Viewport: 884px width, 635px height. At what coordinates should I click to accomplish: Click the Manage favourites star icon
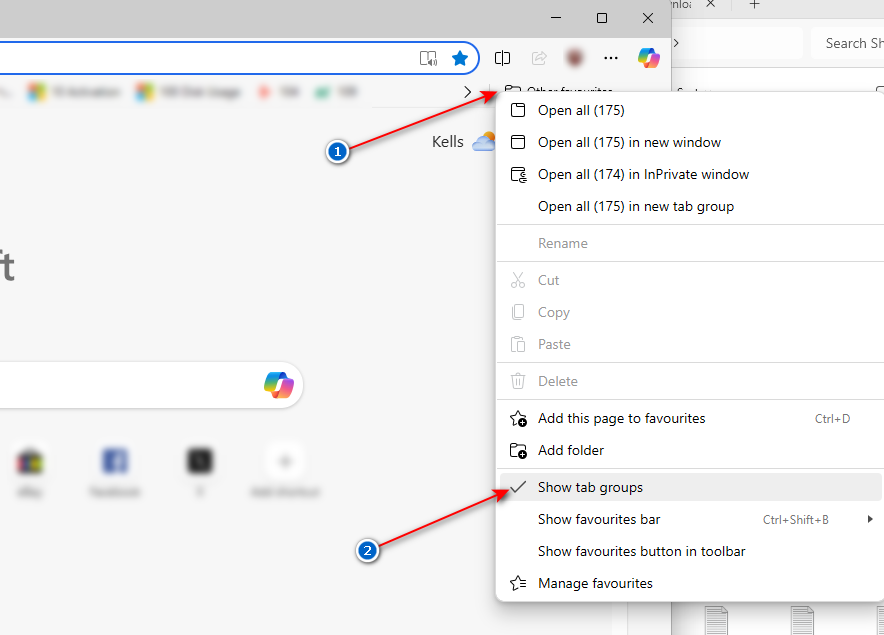[x=518, y=583]
